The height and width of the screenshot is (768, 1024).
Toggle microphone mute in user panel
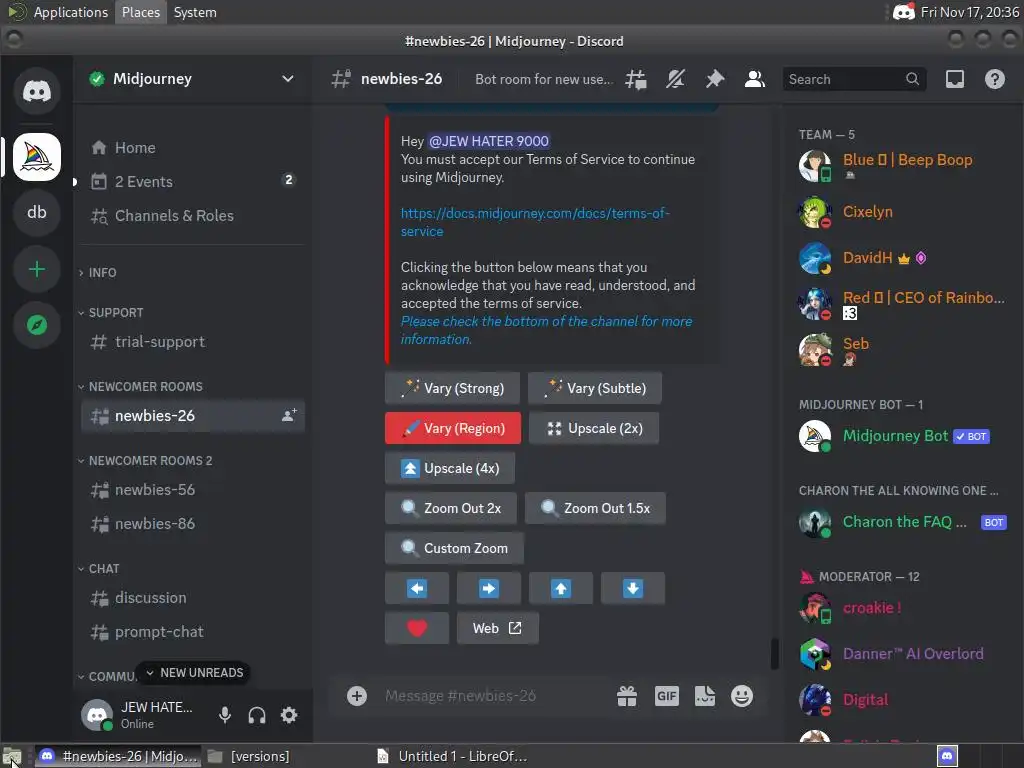pos(225,715)
